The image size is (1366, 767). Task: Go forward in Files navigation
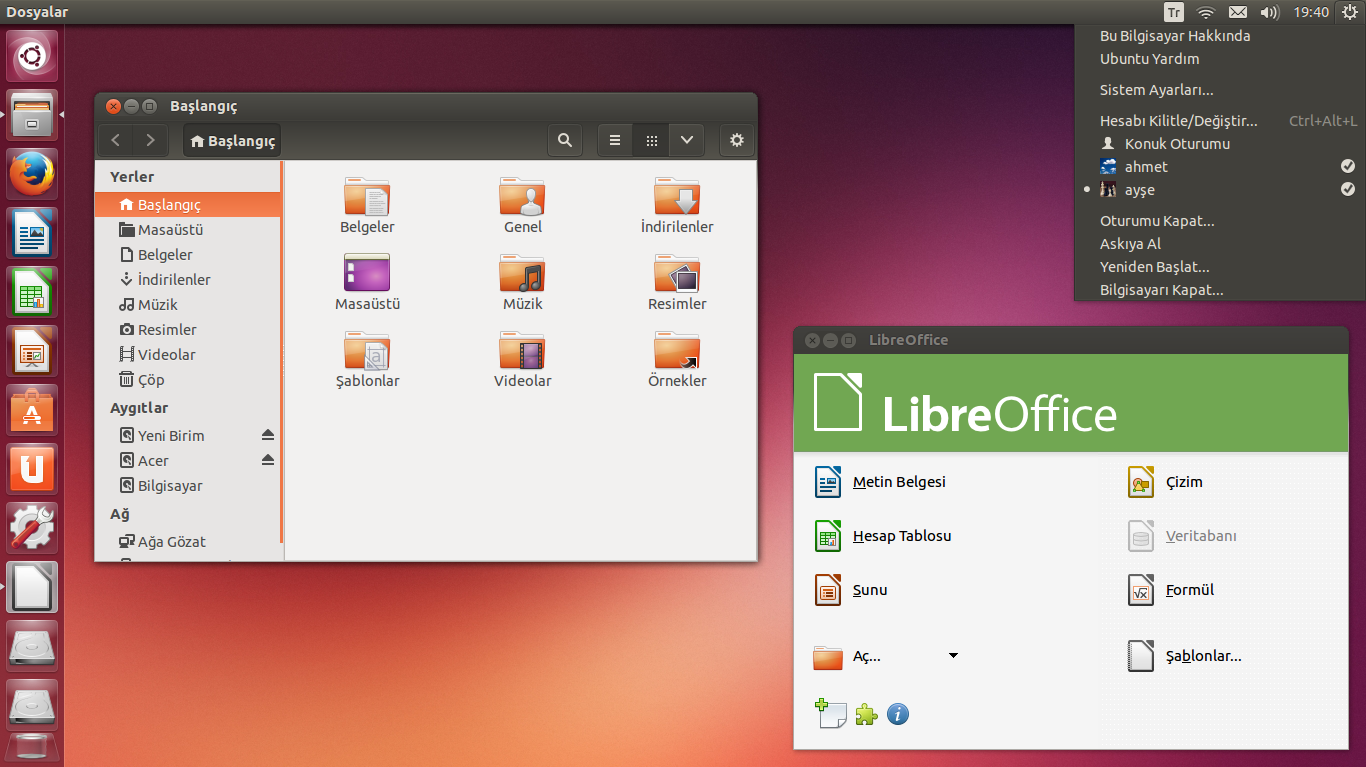click(x=150, y=141)
